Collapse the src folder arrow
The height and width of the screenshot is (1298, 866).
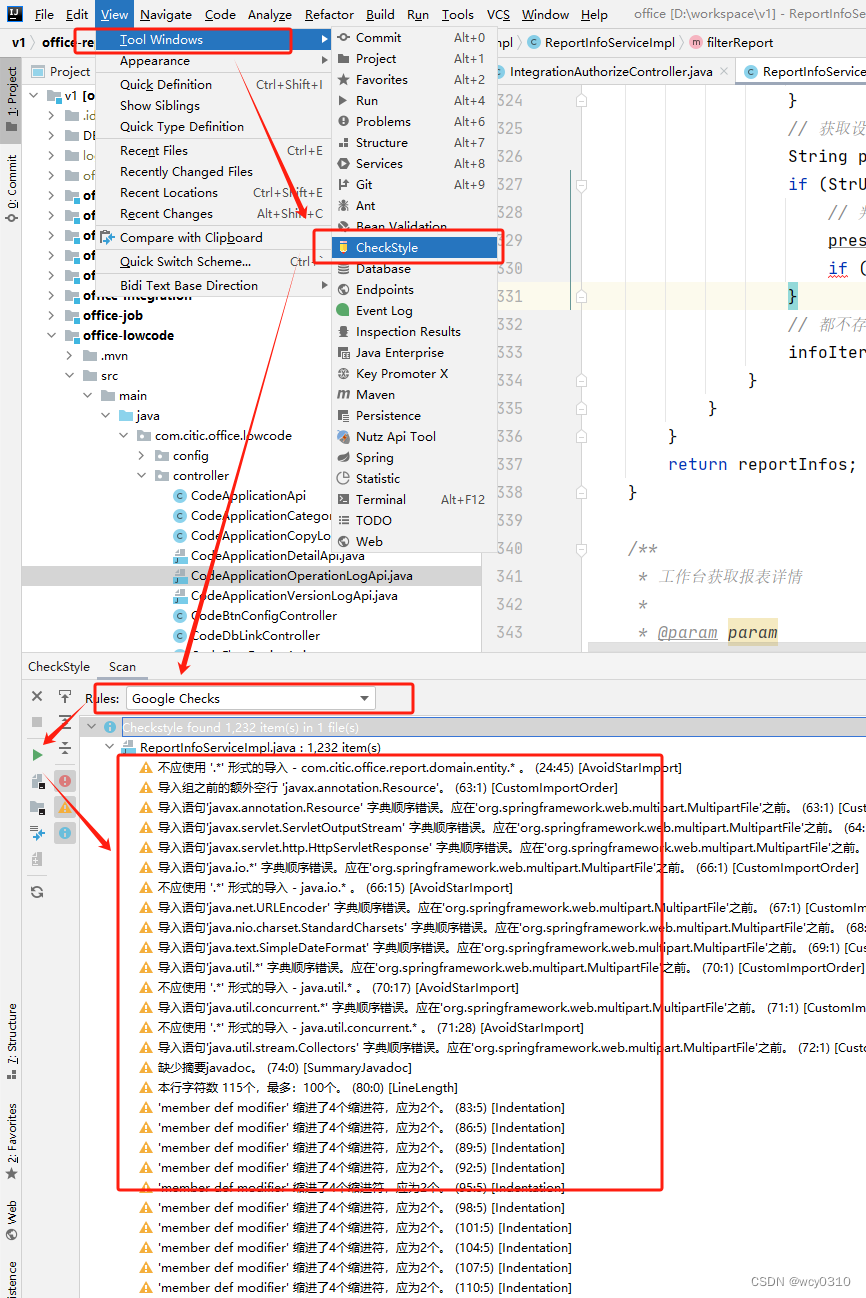(x=70, y=376)
